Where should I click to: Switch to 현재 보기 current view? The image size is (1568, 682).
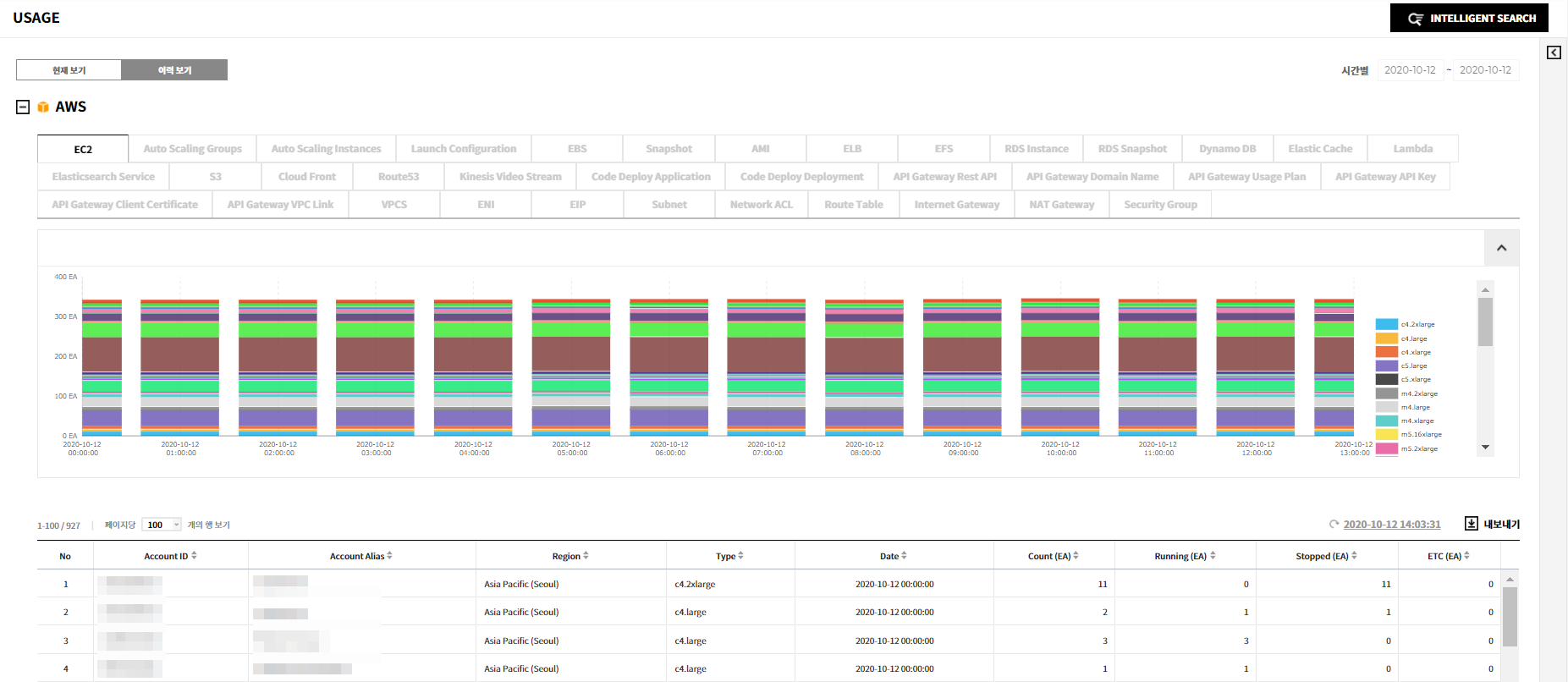point(69,70)
